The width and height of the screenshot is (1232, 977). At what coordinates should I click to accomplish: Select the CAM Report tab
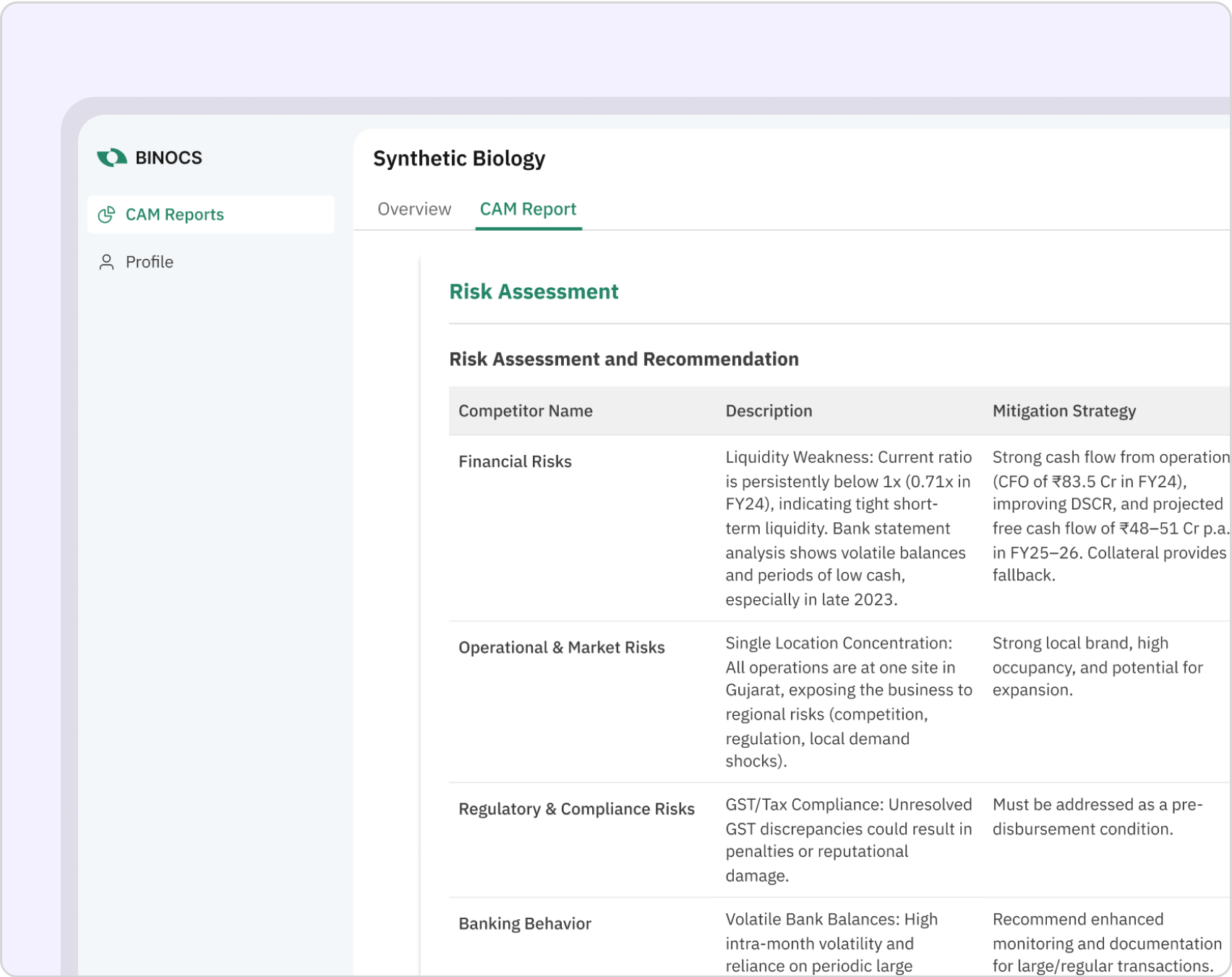point(529,209)
